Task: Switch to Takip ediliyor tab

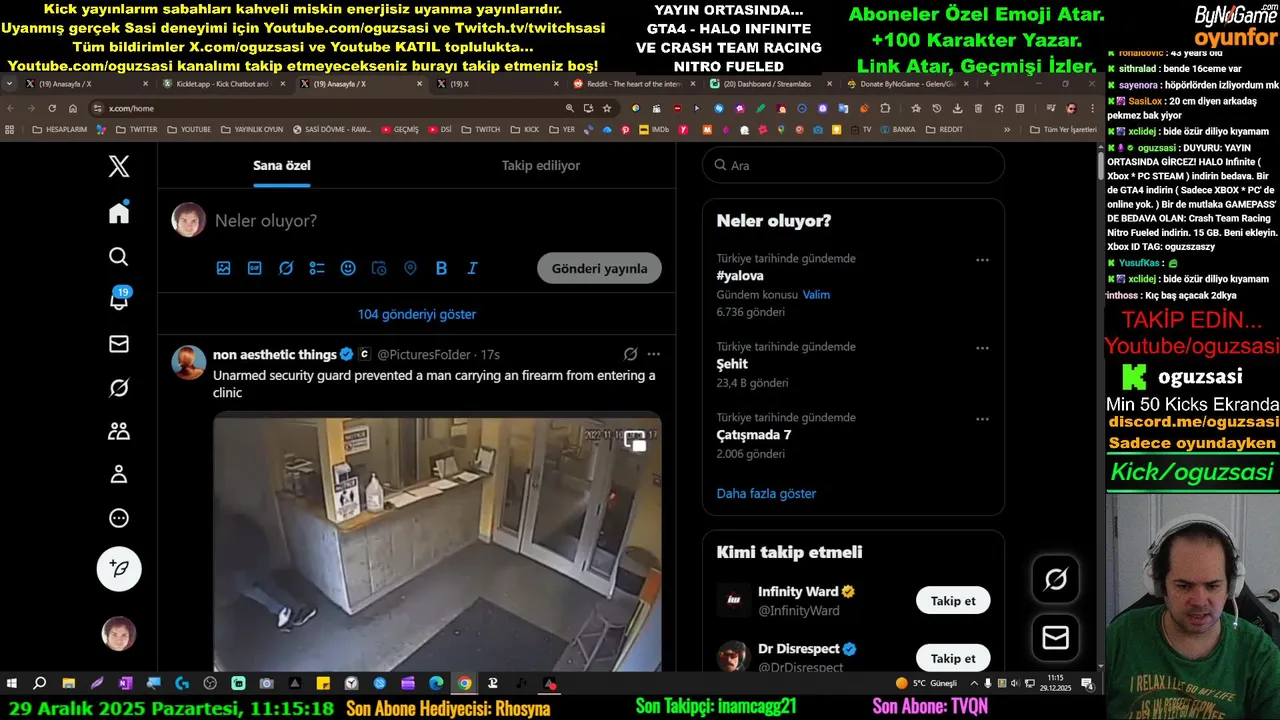Action: (541, 165)
